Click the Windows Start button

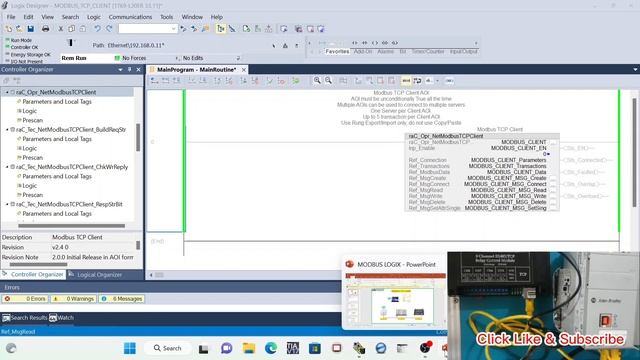pos(130,348)
